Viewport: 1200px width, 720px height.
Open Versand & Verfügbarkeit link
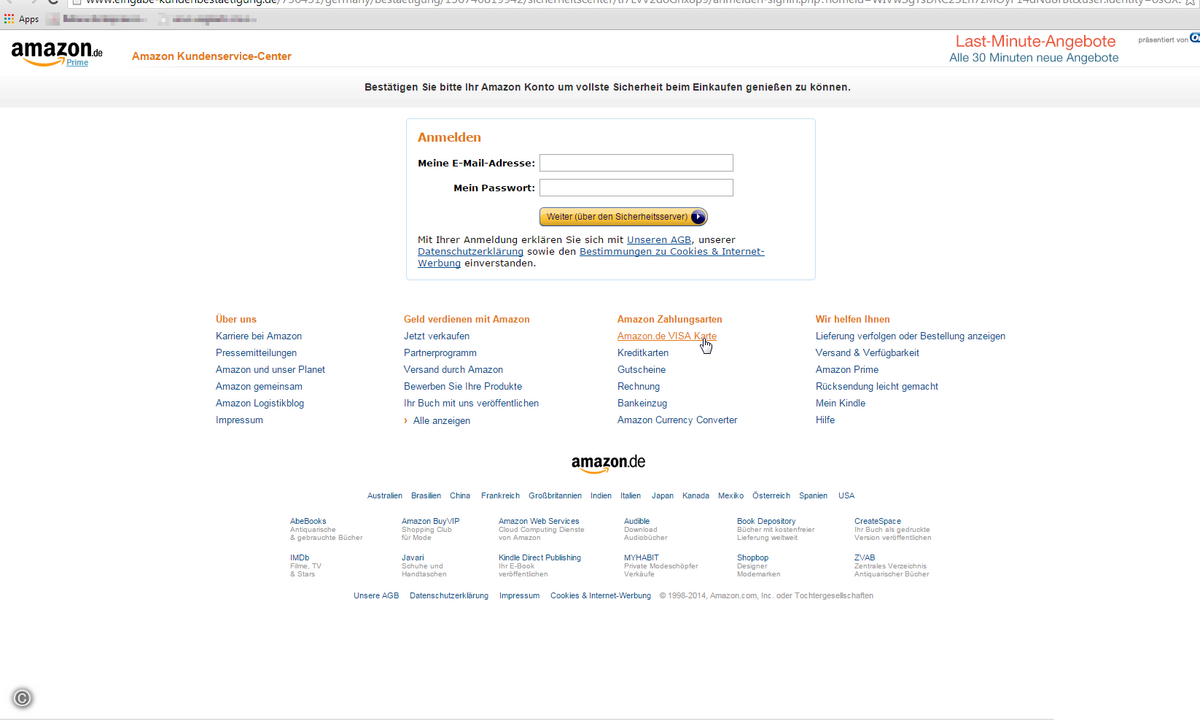tap(867, 353)
